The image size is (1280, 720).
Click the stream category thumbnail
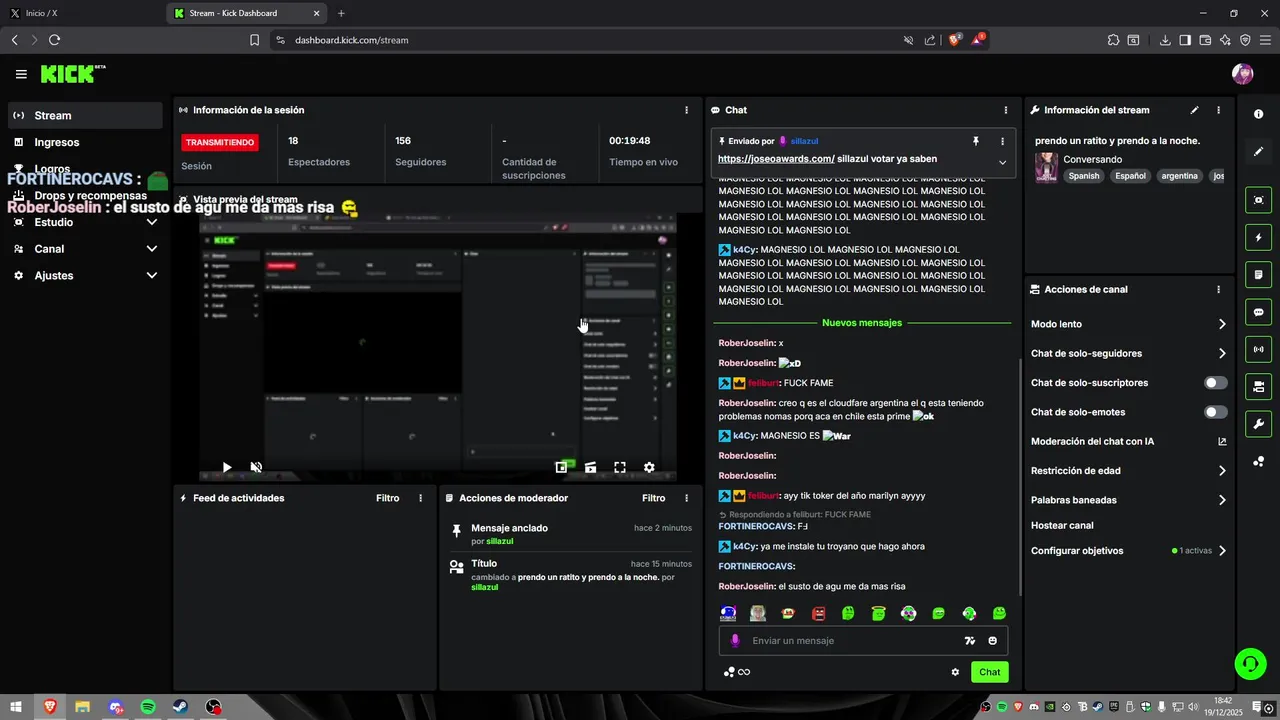tap(1046, 167)
